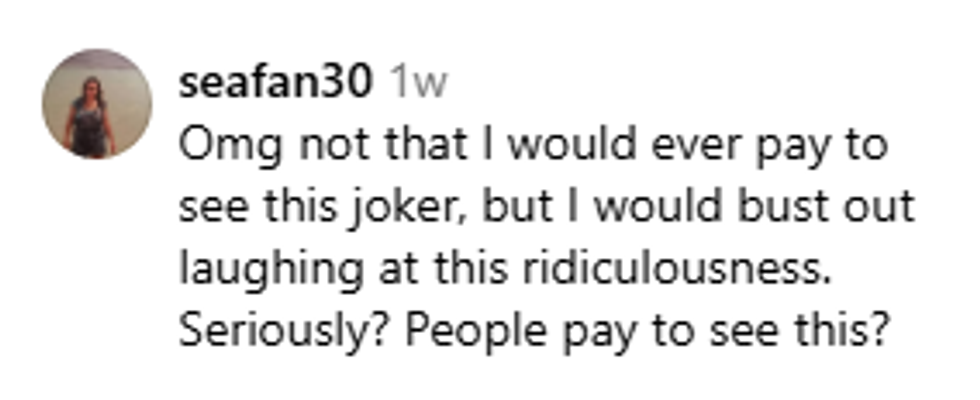Click the comment line starting "laughing at"
Screen dimensions: 980x400
click(507, 270)
